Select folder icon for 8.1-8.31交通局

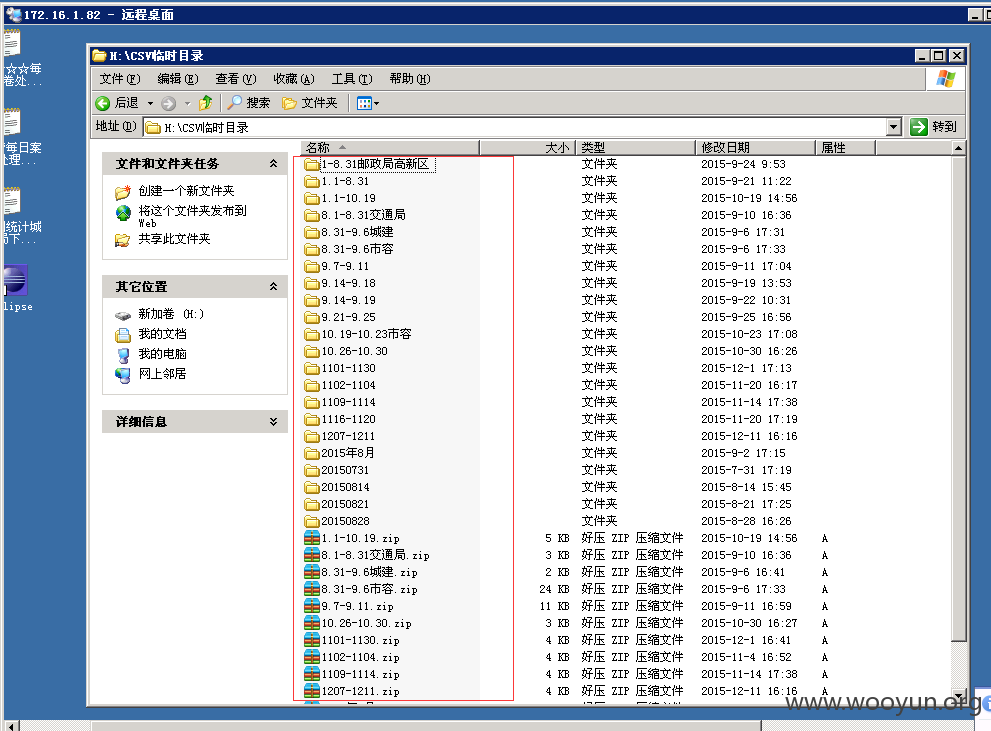point(312,215)
